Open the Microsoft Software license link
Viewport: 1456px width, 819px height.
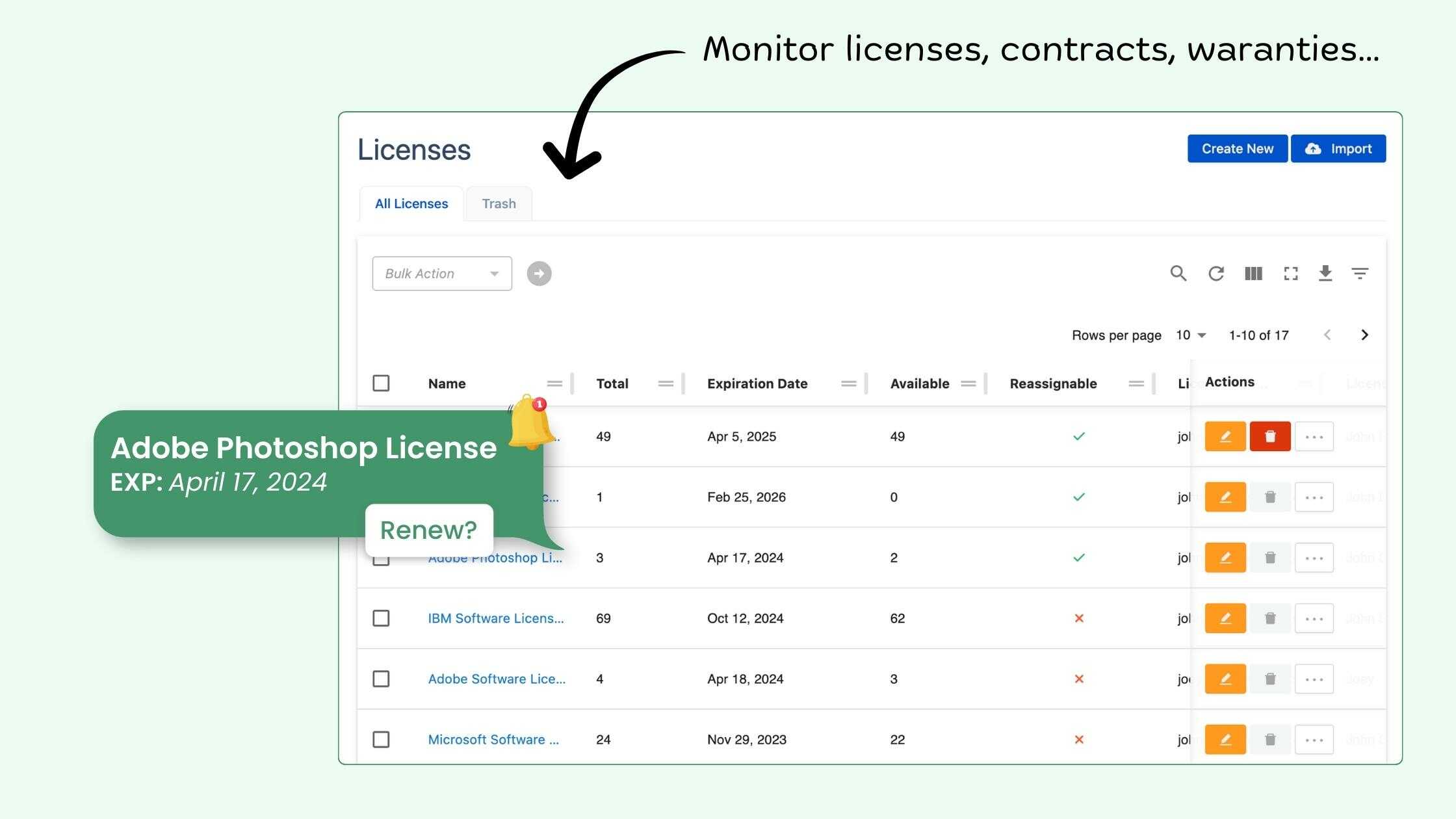click(493, 740)
